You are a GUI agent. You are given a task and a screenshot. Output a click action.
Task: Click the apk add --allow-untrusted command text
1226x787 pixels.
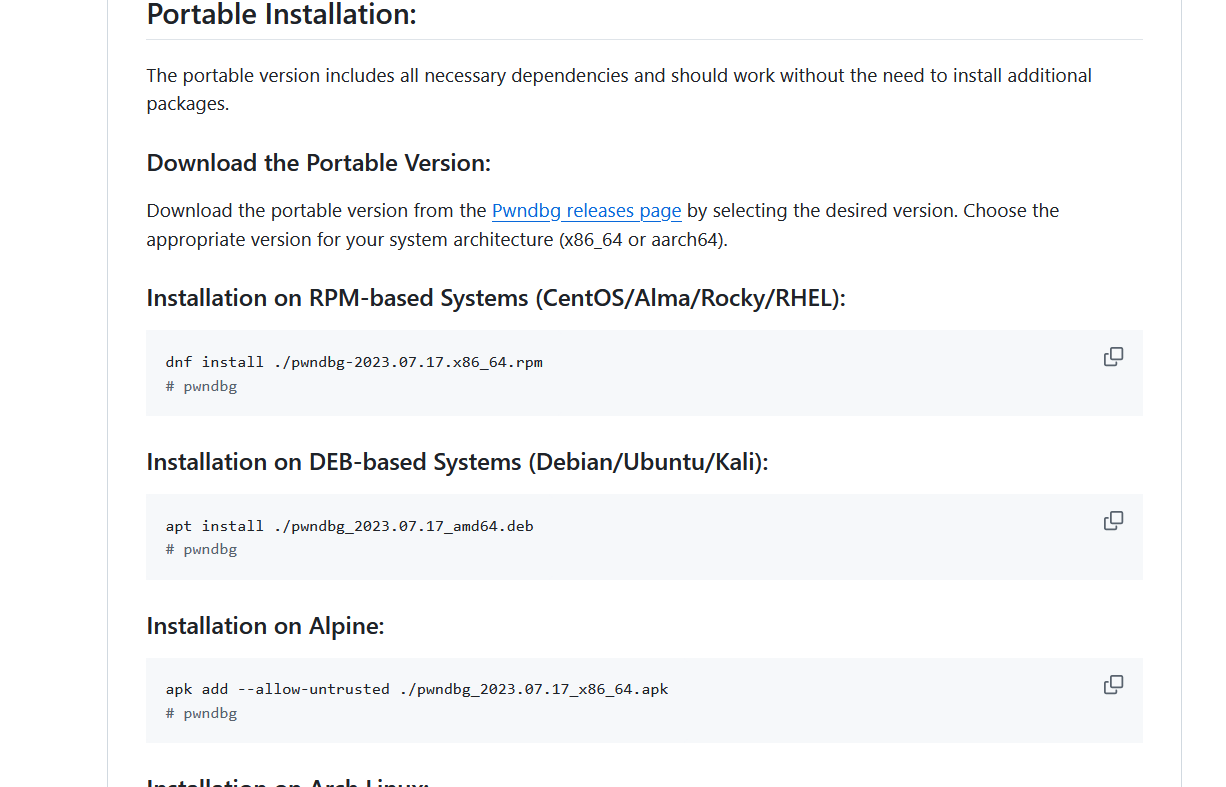tap(417, 689)
